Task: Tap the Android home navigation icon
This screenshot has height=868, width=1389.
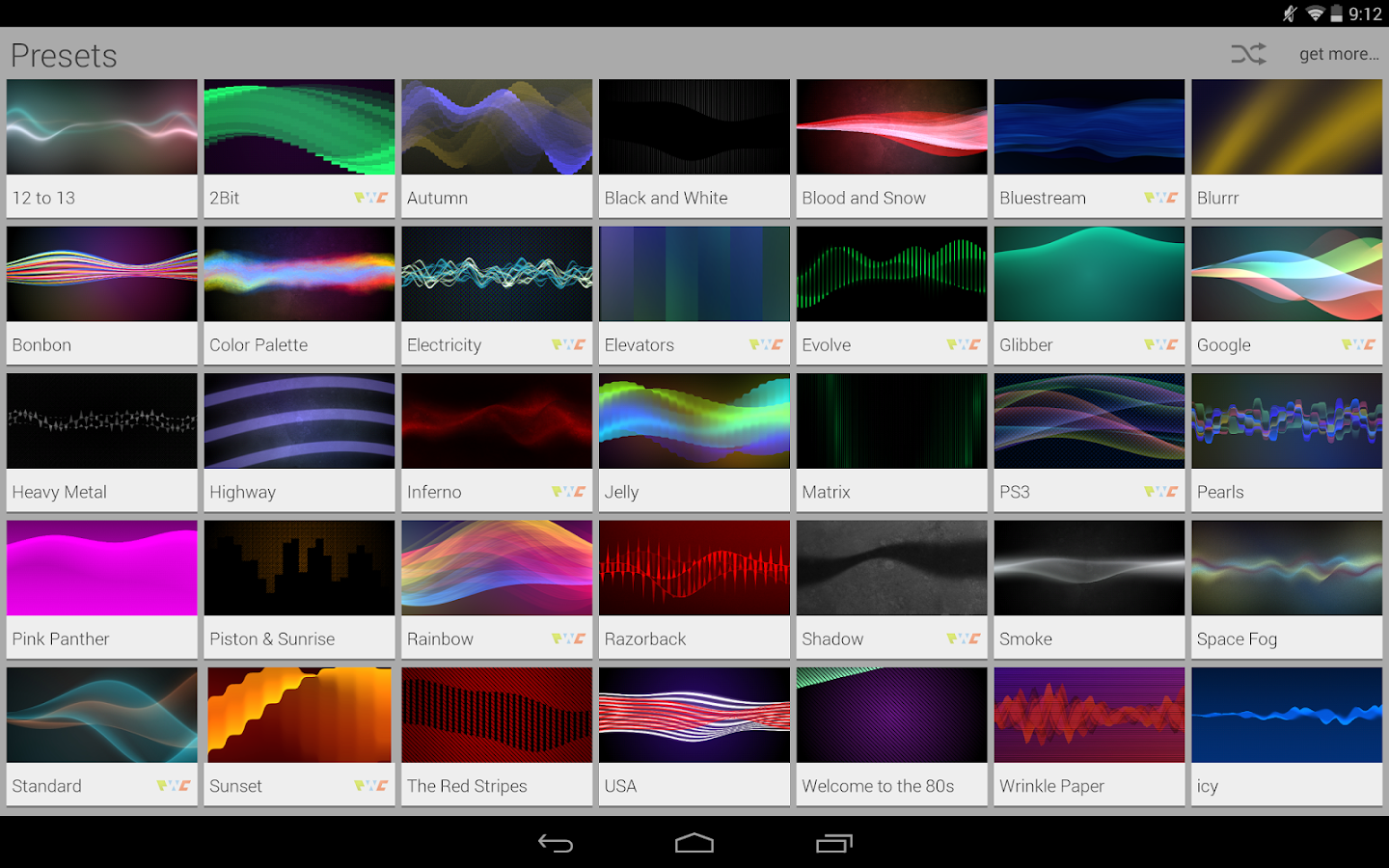Action: pyautogui.click(x=694, y=844)
